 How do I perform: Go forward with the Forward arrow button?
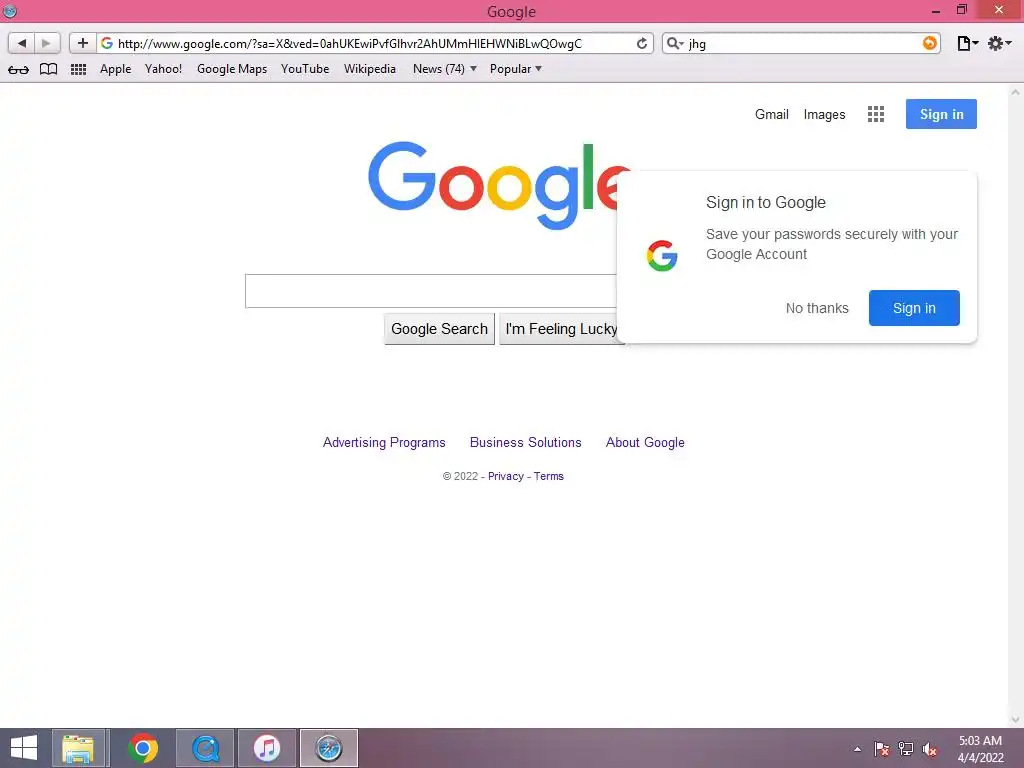point(47,43)
